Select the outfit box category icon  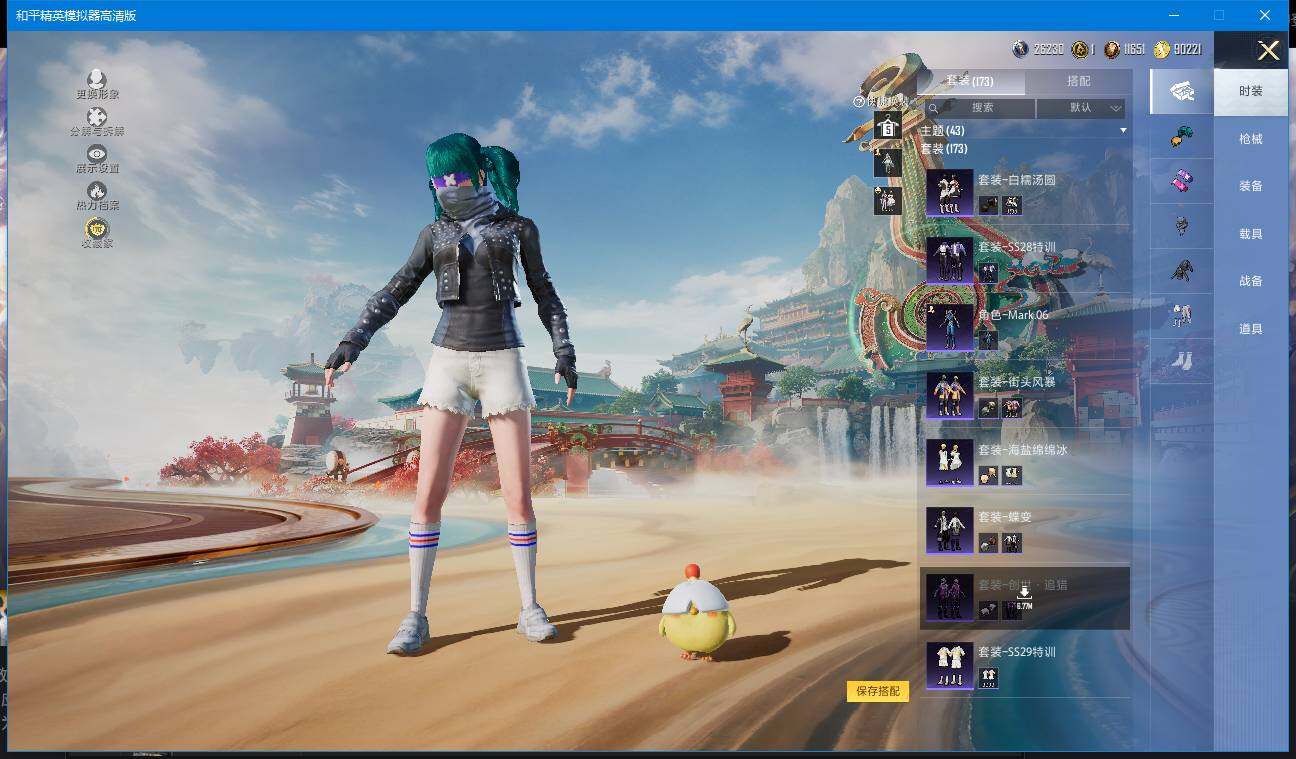click(x=1182, y=91)
